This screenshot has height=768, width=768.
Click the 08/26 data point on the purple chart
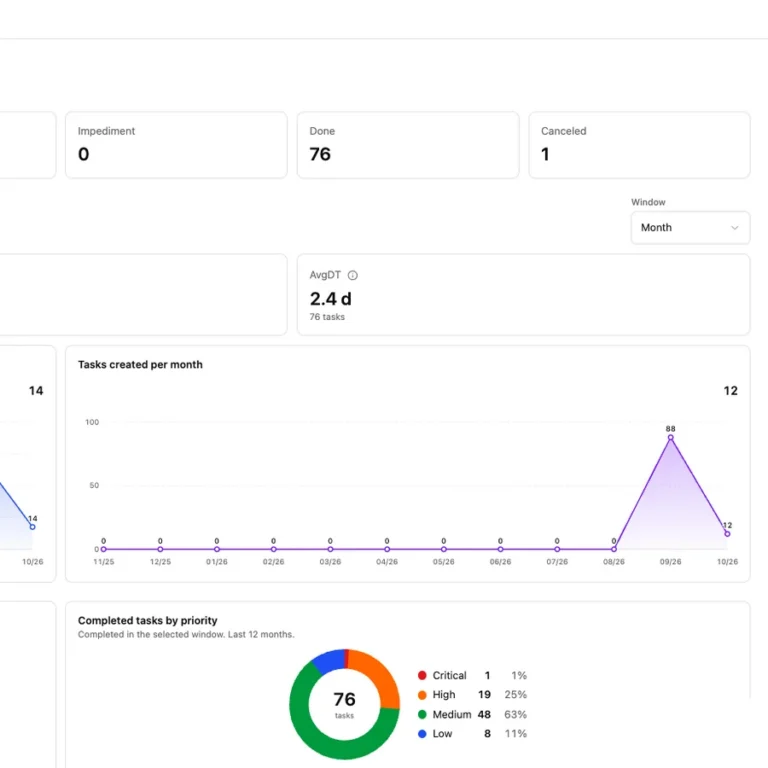614,549
